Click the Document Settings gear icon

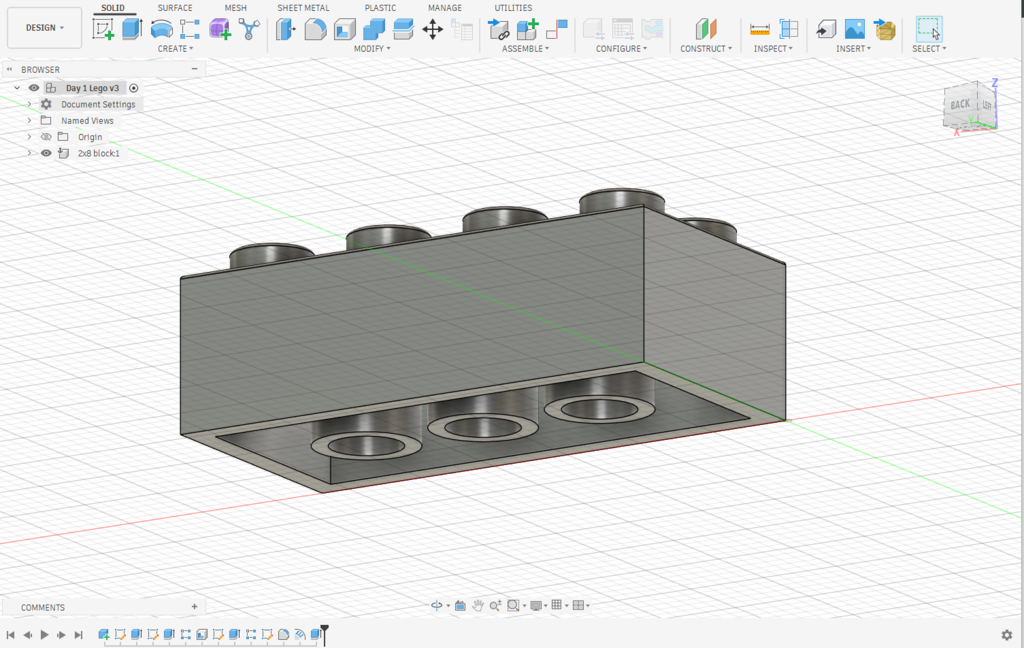tap(46, 104)
